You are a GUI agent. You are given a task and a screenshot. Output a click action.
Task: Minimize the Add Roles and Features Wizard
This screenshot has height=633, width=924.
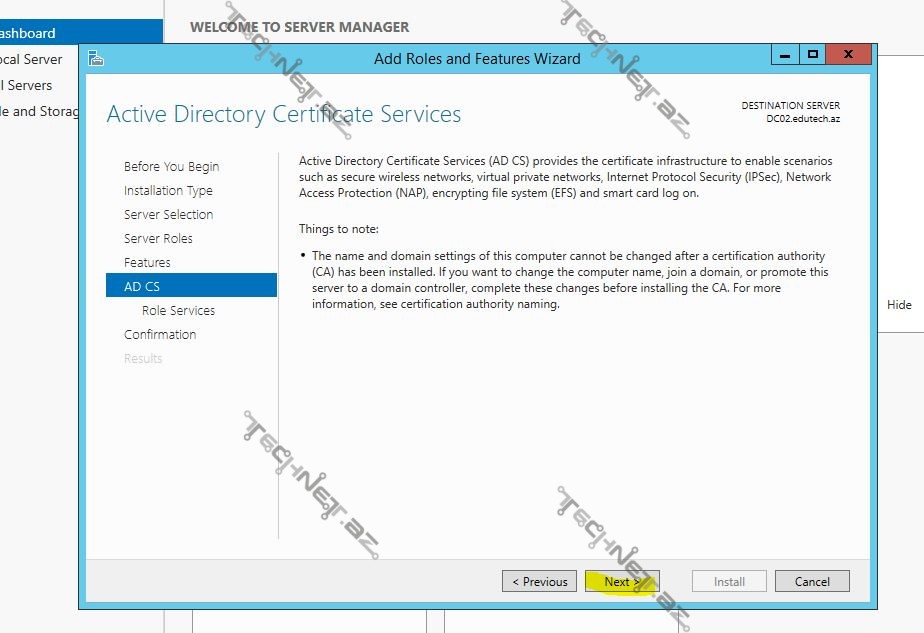click(x=784, y=55)
